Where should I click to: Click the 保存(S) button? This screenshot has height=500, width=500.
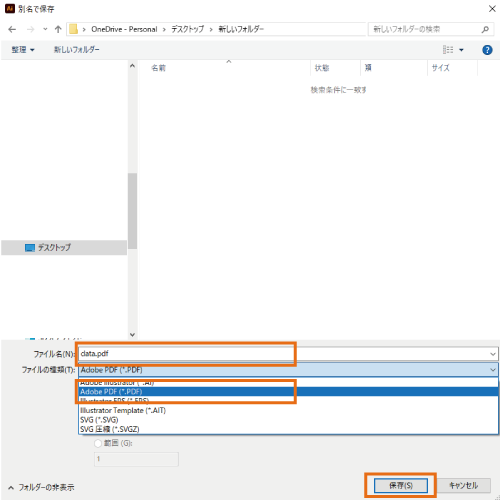[x=401, y=485]
